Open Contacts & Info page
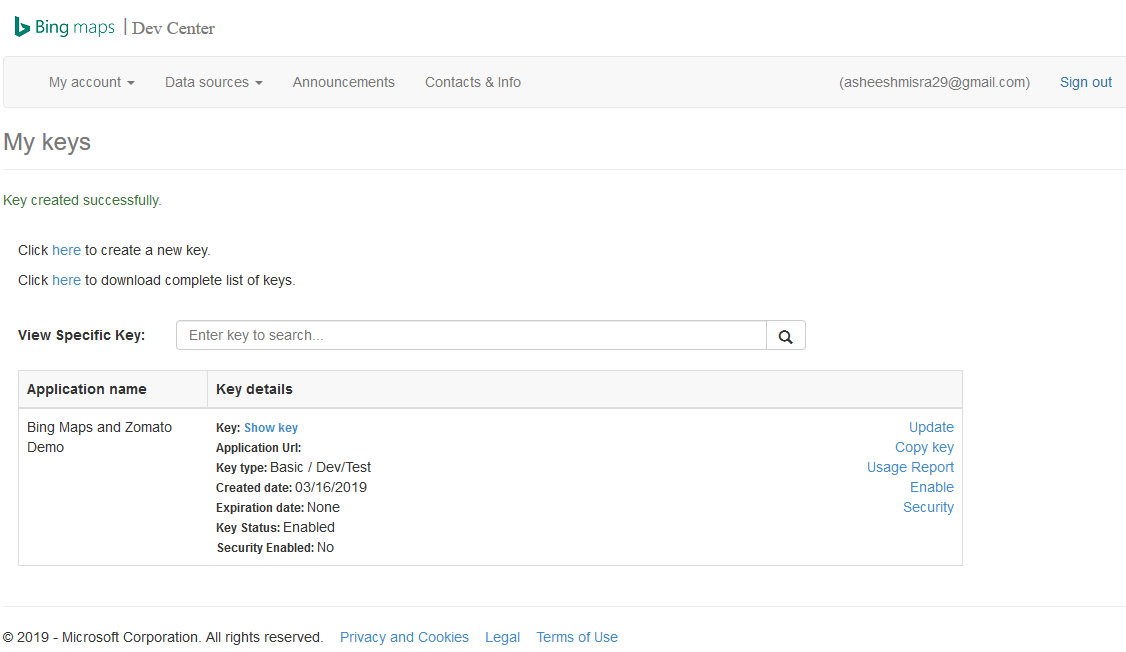The image size is (1126, 652). click(x=473, y=83)
